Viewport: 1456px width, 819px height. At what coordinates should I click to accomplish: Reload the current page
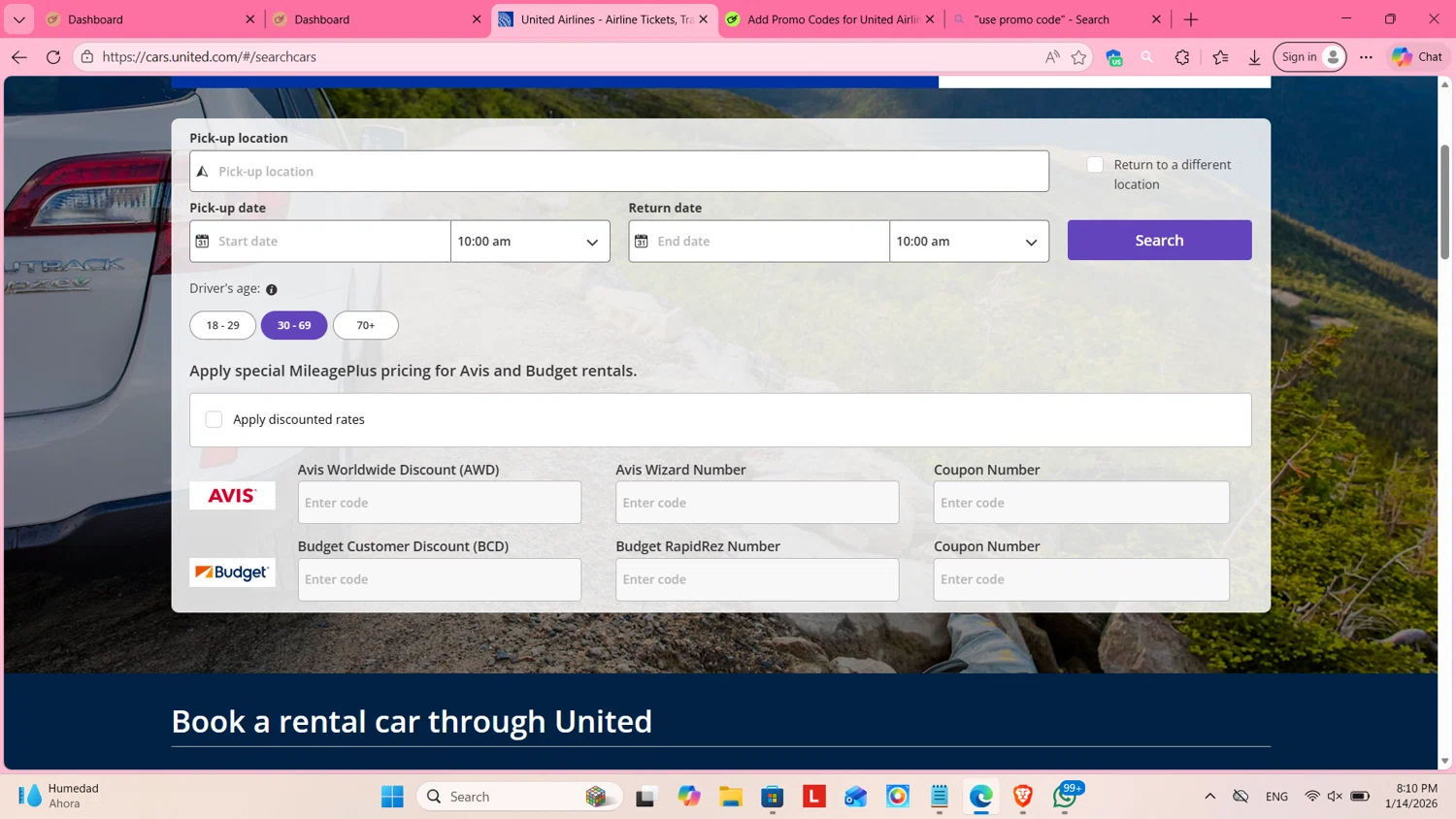[53, 57]
